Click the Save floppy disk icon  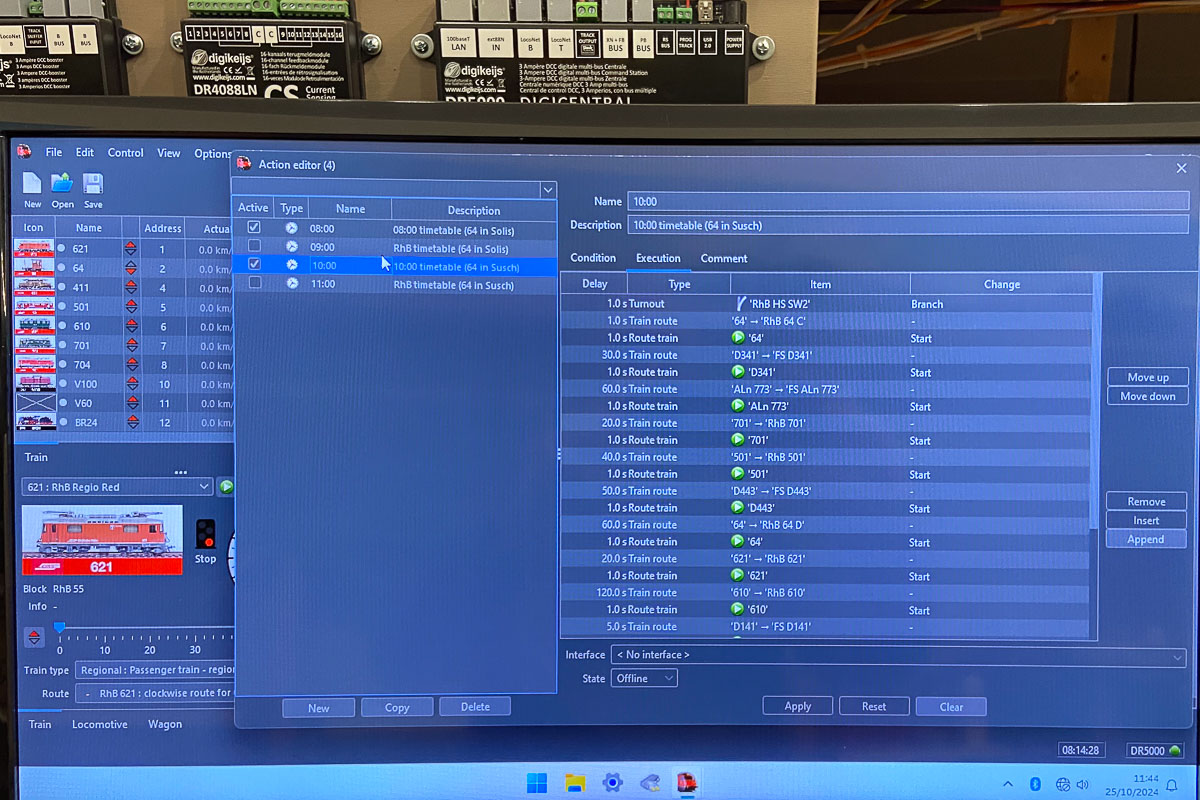click(x=93, y=184)
